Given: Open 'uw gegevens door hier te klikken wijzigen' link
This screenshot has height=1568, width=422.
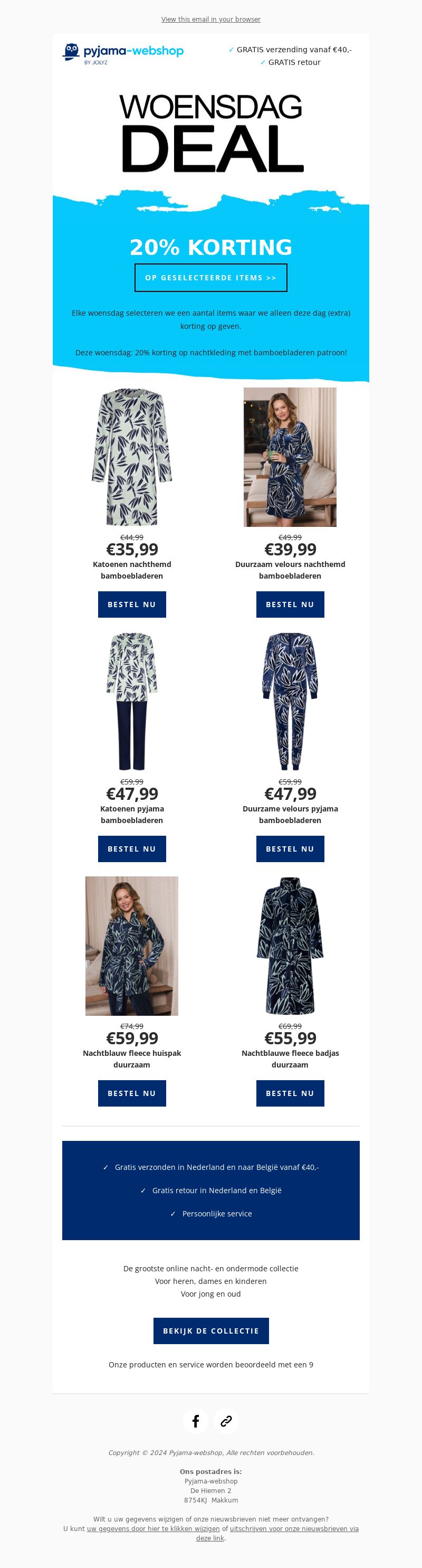Looking at the screenshot, I should tap(153, 1528).
